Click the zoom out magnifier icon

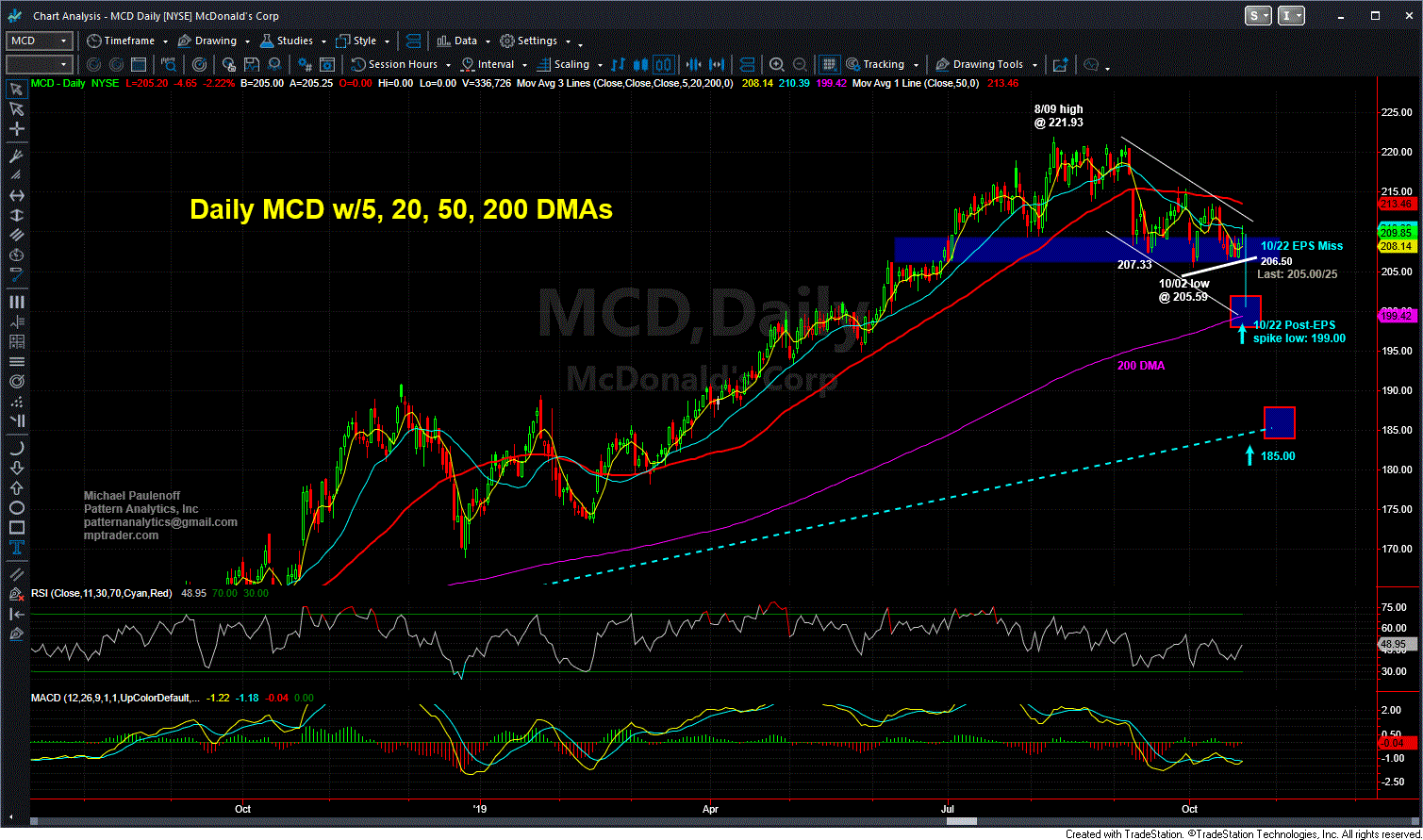coord(801,64)
